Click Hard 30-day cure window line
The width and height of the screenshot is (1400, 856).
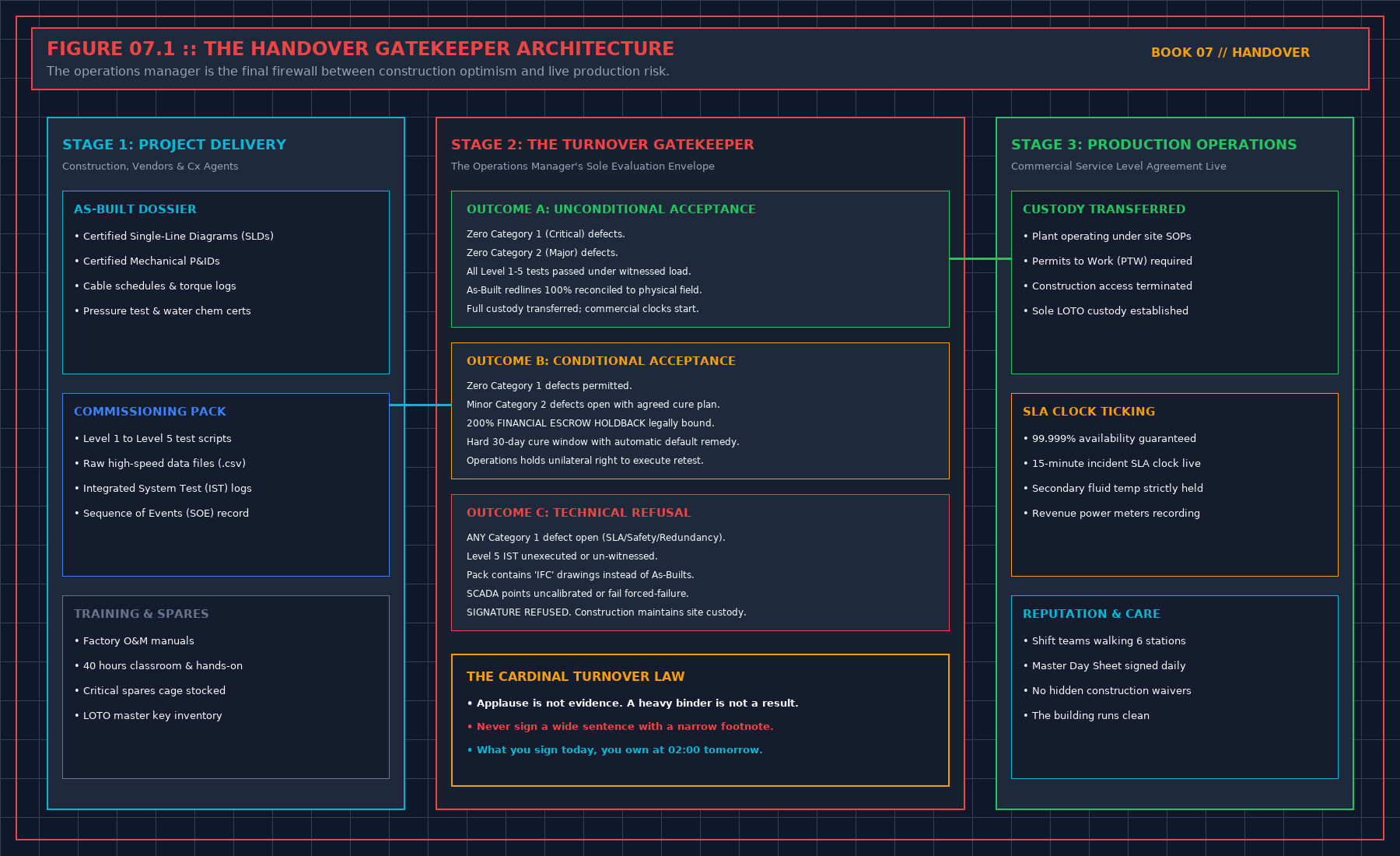tap(603, 442)
